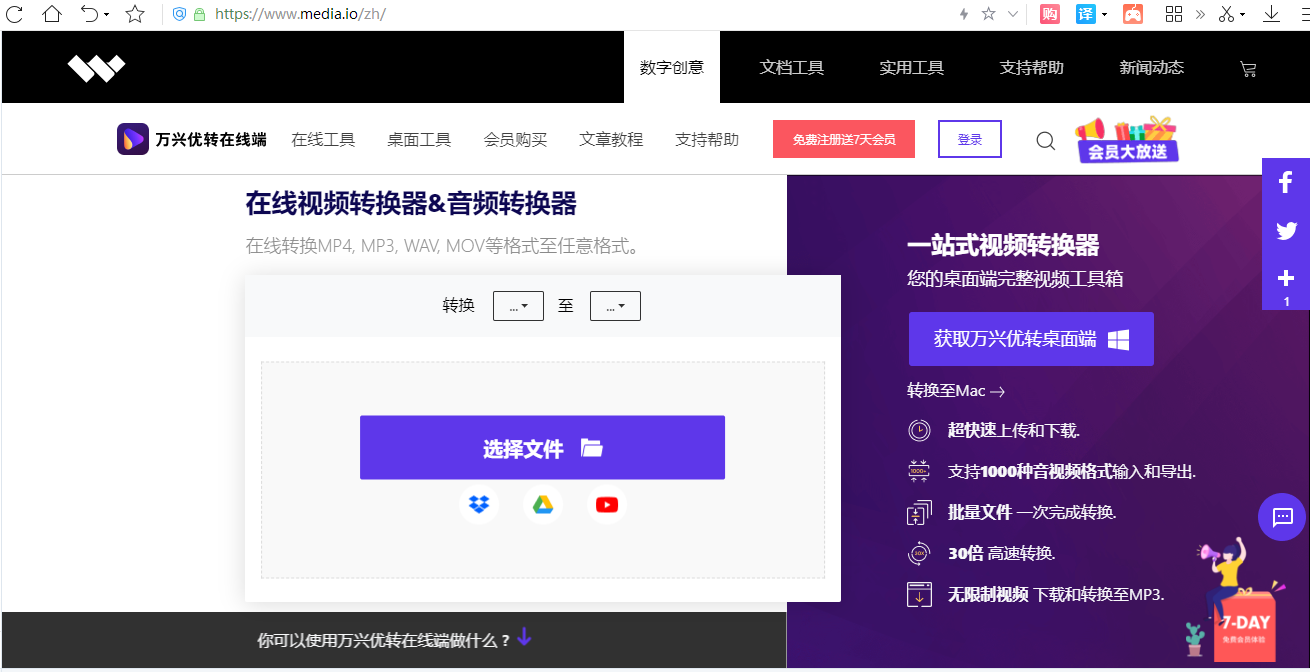
Task: Share the page via the Facebook icon
Action: click(1286, 182)
